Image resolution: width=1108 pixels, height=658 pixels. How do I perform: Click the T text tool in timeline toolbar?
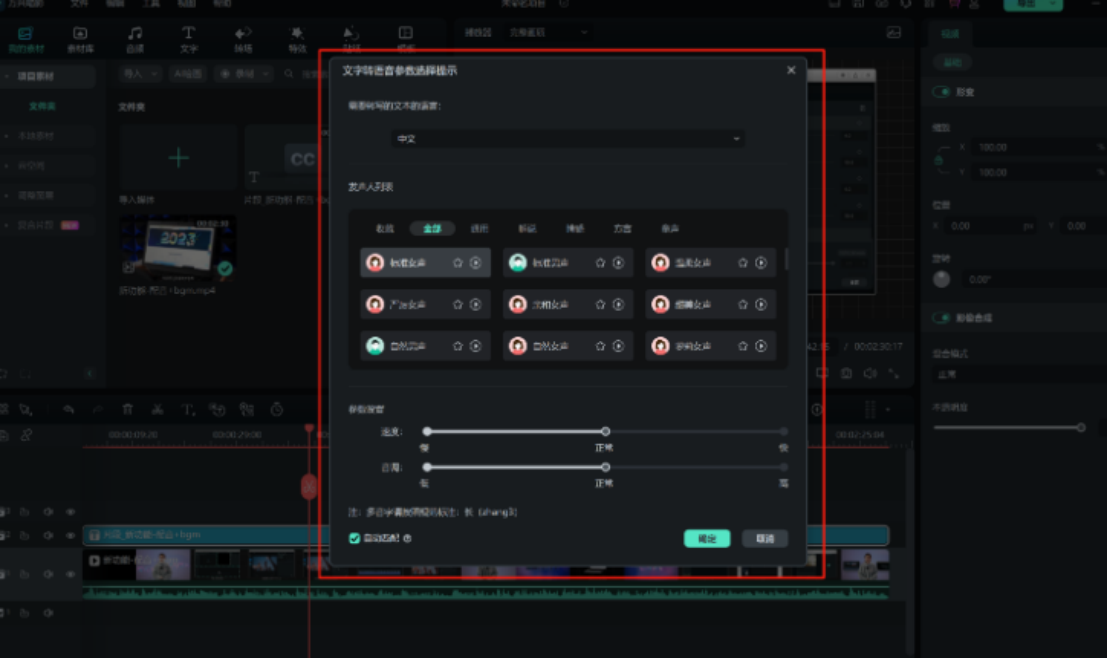click(188, 409)
